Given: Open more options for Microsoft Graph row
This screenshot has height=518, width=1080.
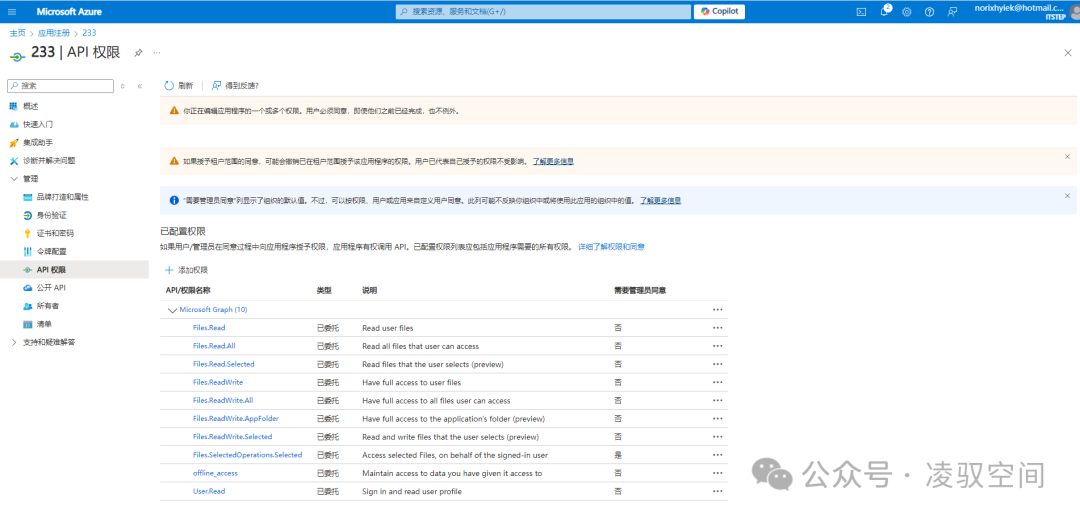Looking at the screenshot, I should [718, 310].
